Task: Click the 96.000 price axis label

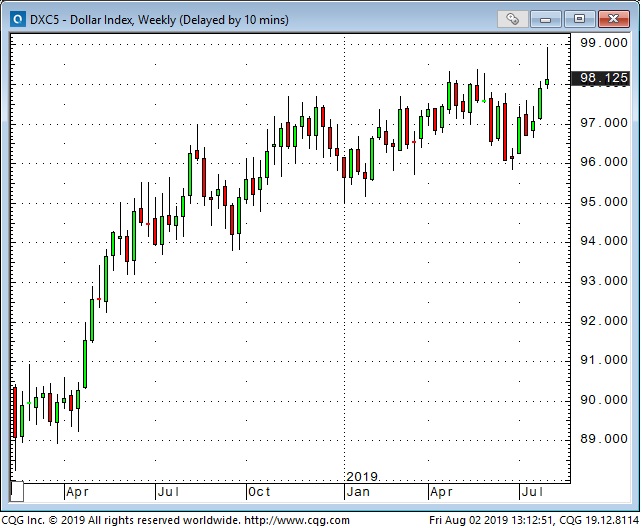Action: [604, 162]
